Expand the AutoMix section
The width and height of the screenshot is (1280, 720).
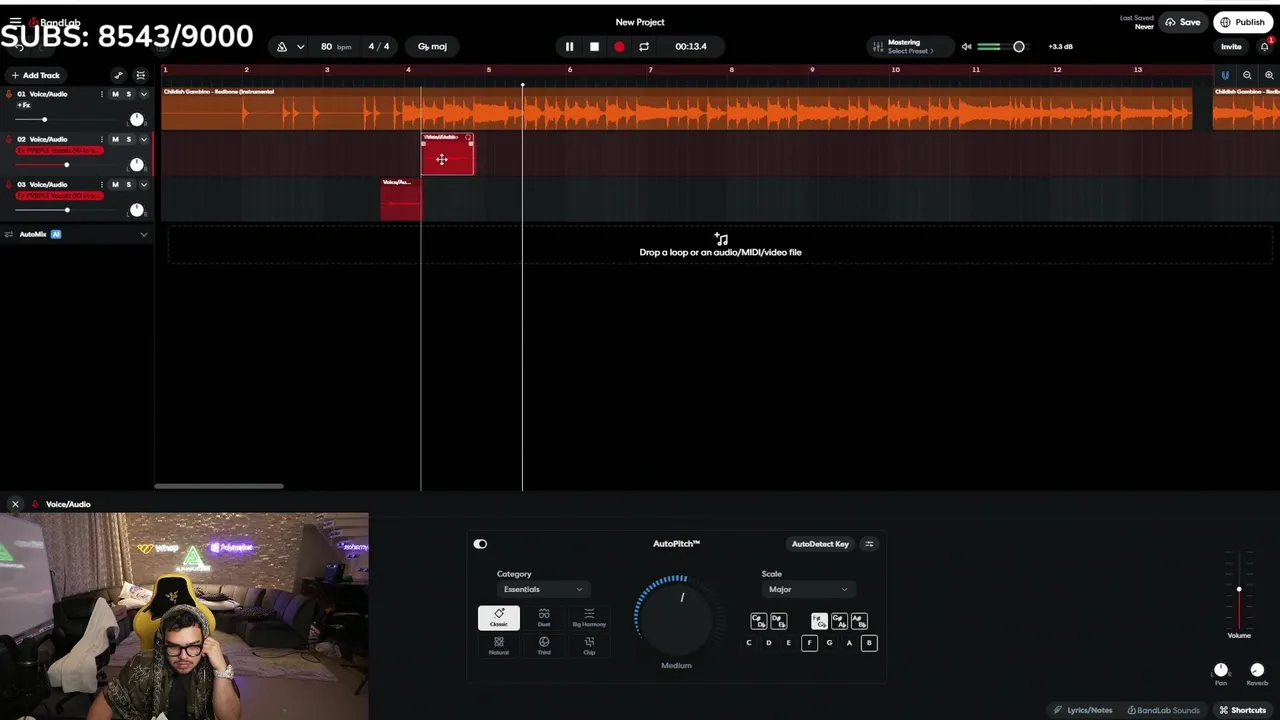tap(144, 234)
